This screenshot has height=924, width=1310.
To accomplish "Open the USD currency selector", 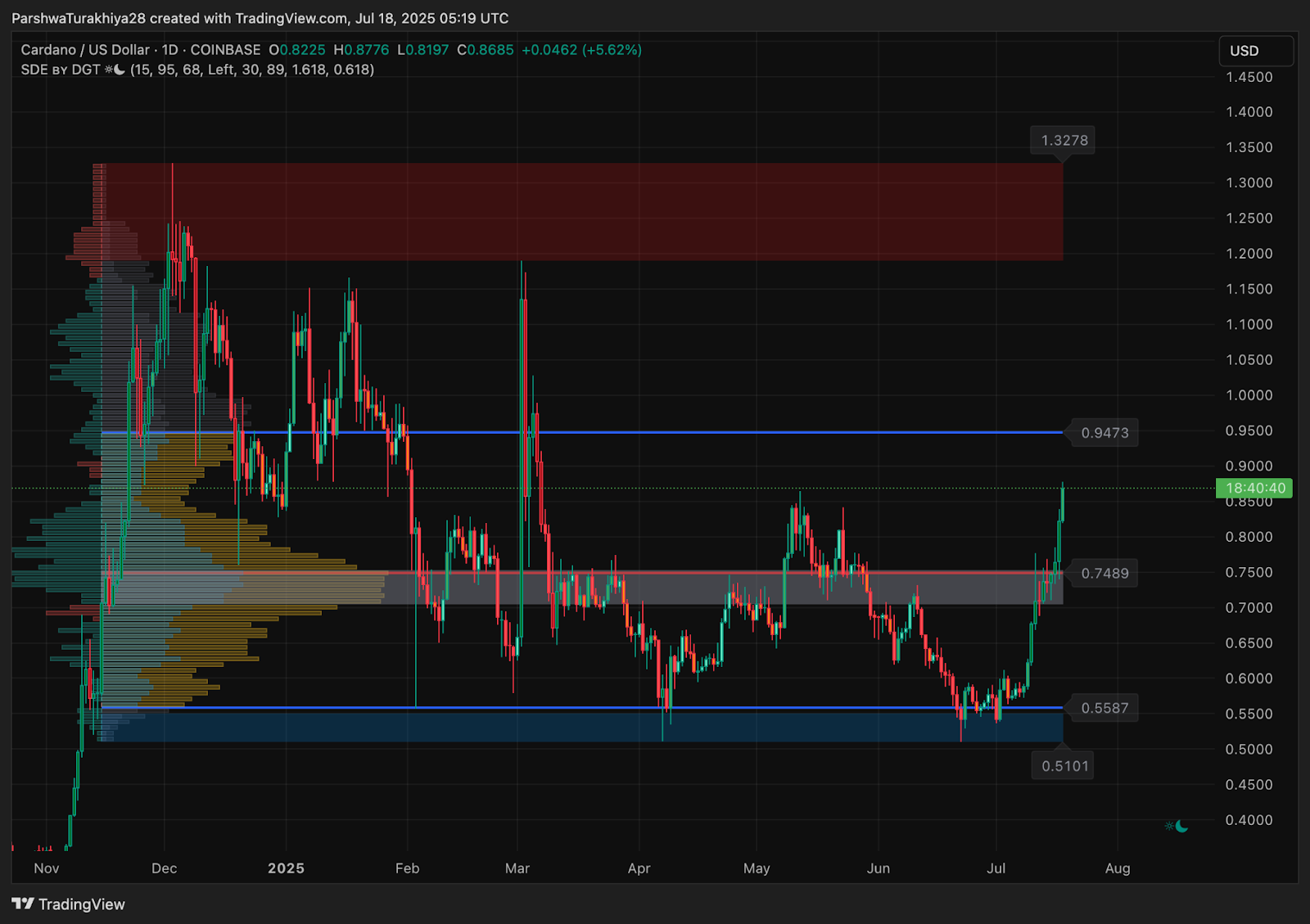I will 1256,51.
